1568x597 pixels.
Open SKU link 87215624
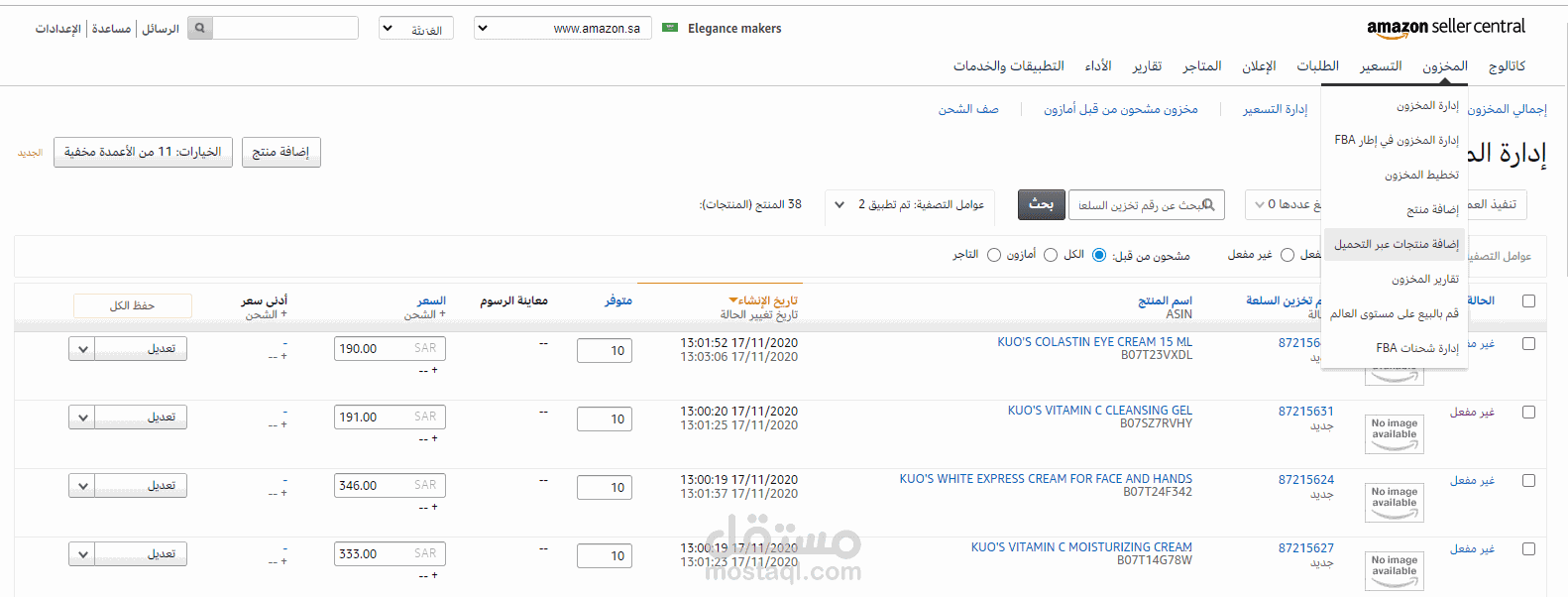click(x=1306, y=480)
